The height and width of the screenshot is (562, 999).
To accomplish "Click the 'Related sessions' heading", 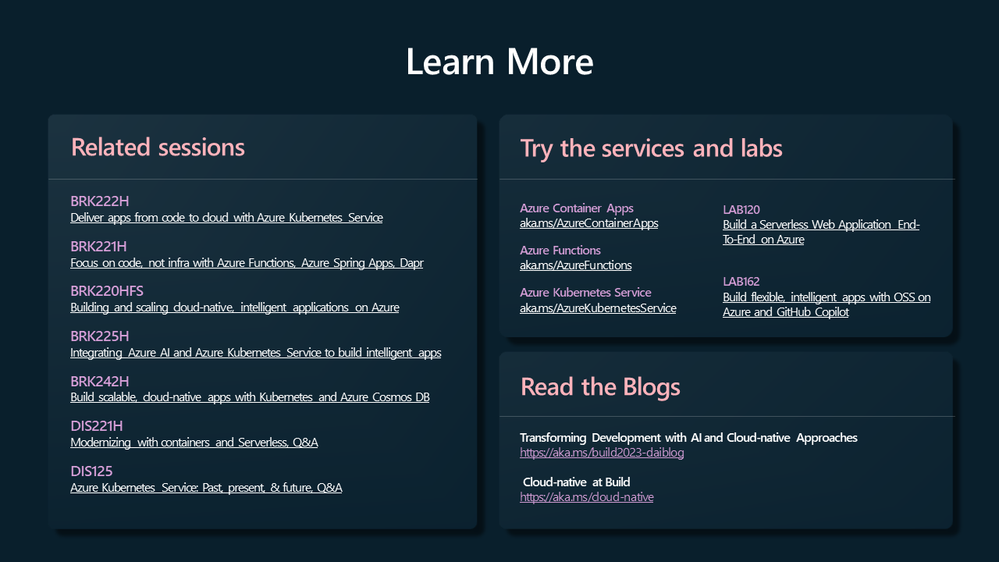I will click(157, 147).
